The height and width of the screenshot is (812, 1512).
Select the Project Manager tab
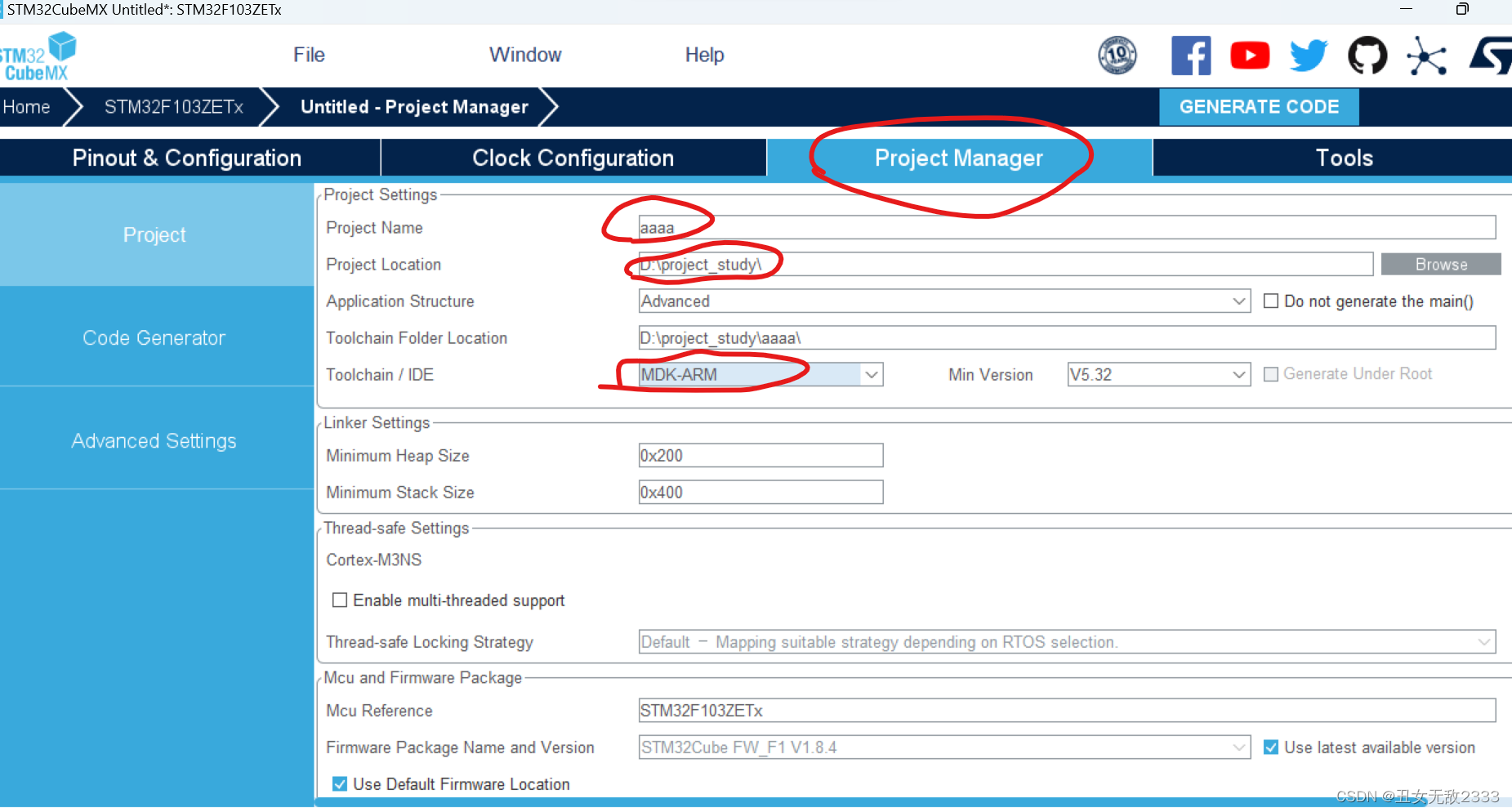tap(959, 158)
